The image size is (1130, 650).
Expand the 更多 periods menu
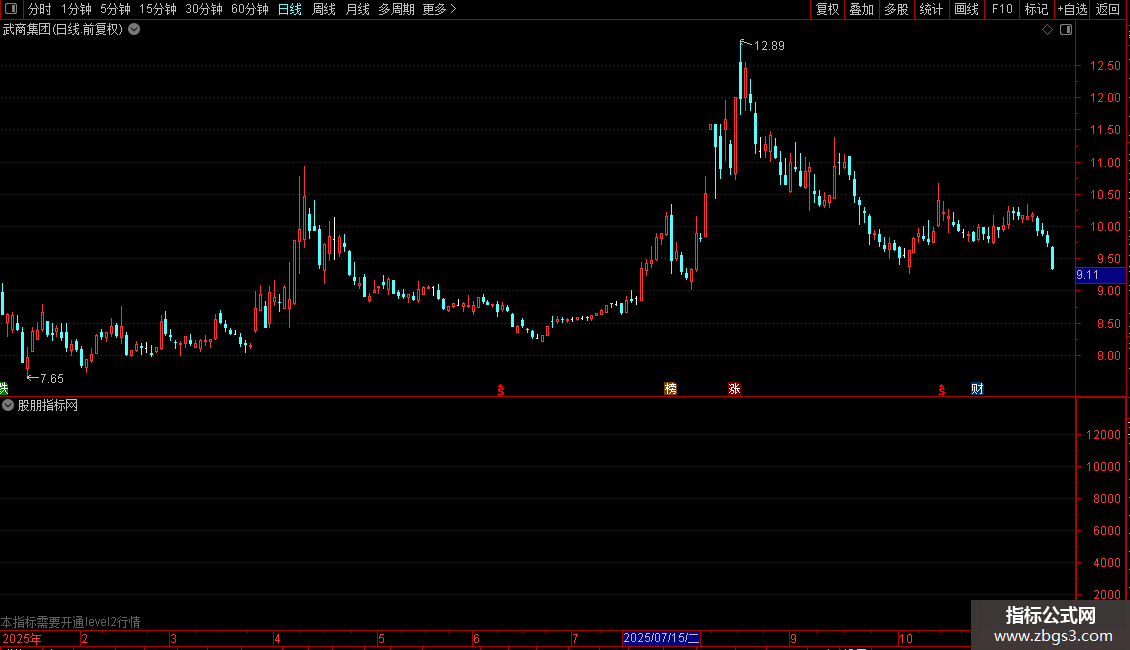(x=439, y=9)
